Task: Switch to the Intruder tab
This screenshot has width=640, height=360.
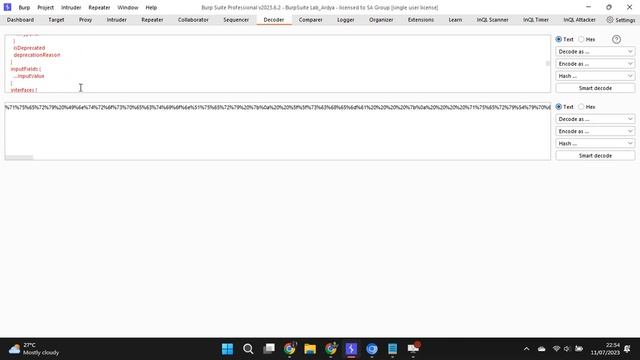Action: click(116, 20)
